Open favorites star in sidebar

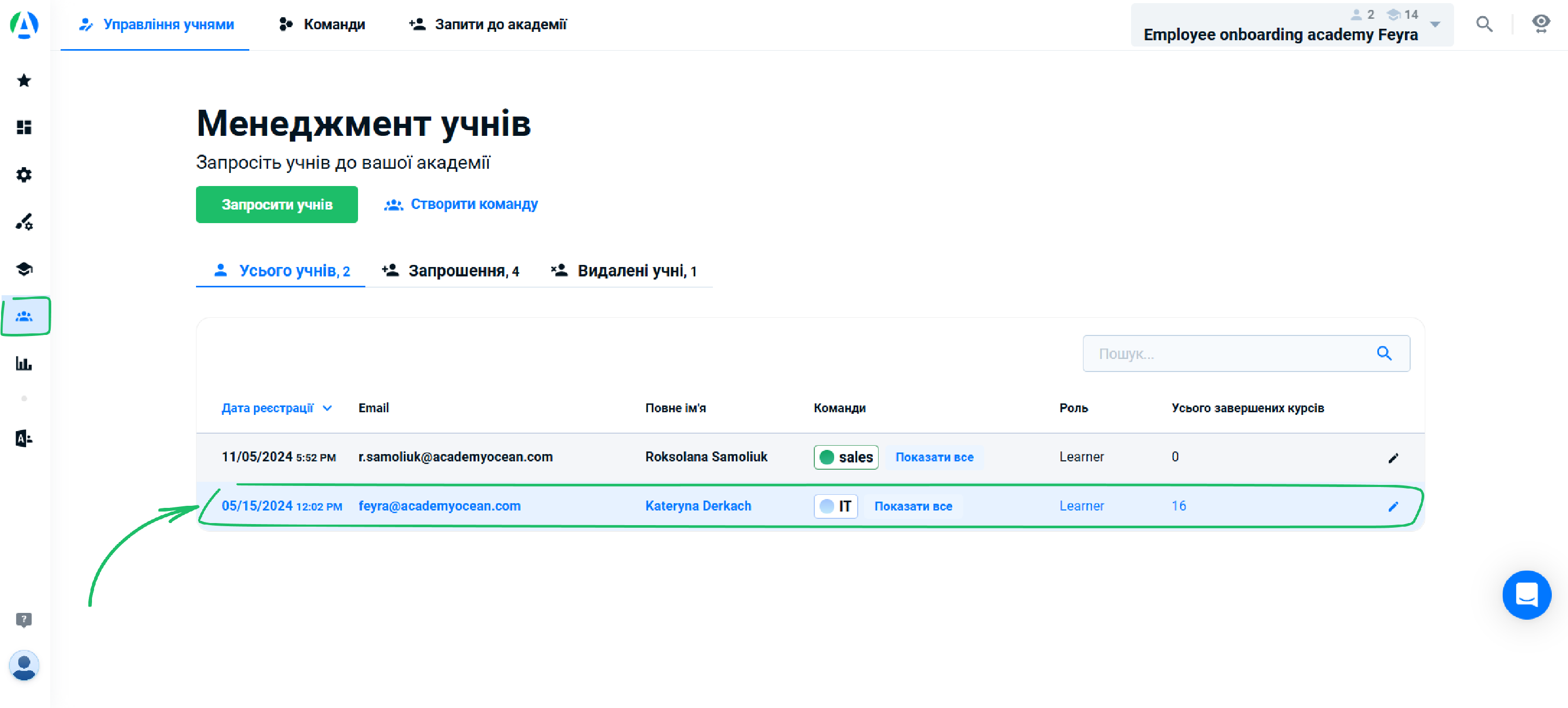click(24, 80)
